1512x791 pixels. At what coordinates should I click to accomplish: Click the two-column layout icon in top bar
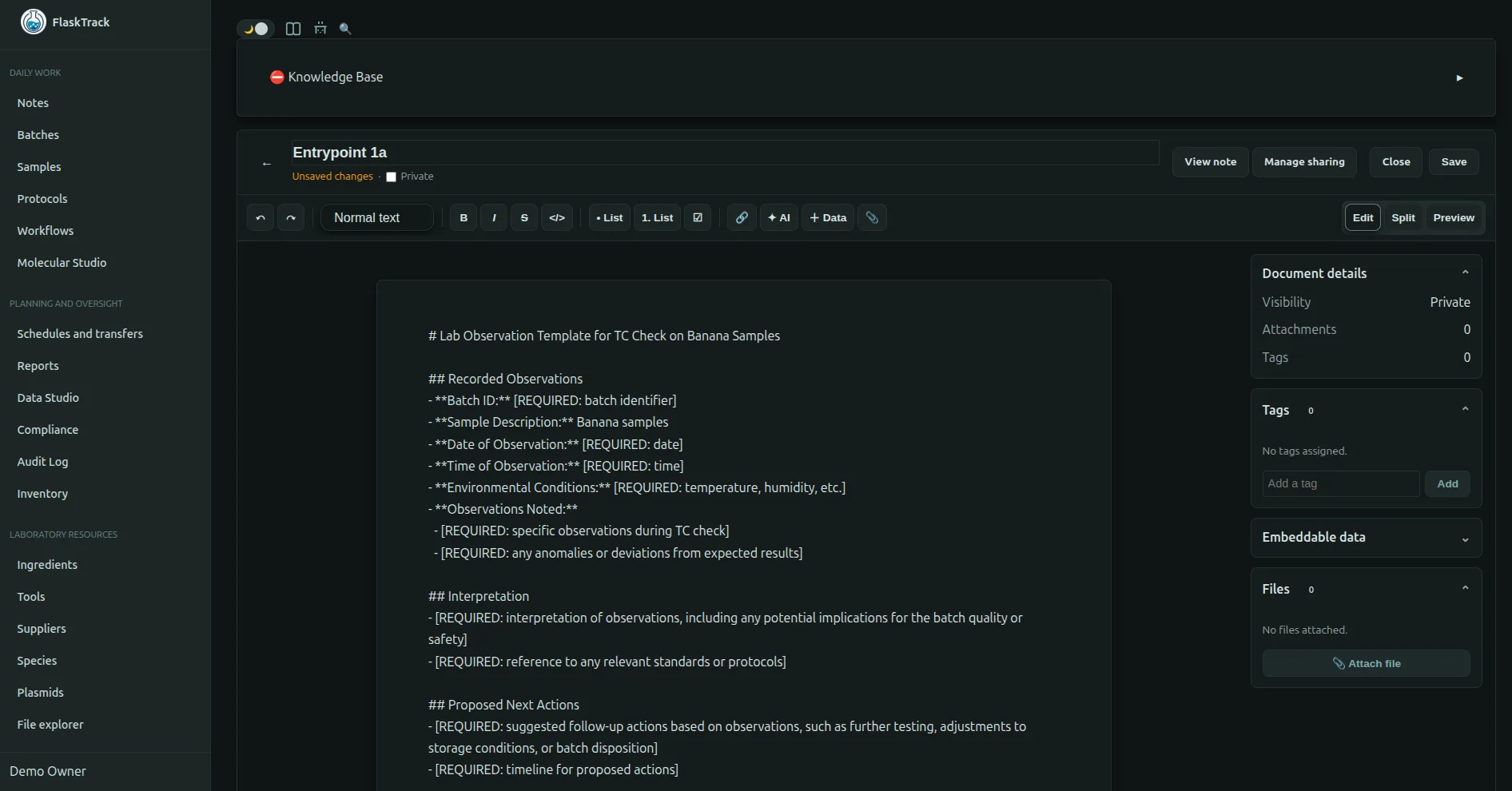pos(293,29)
